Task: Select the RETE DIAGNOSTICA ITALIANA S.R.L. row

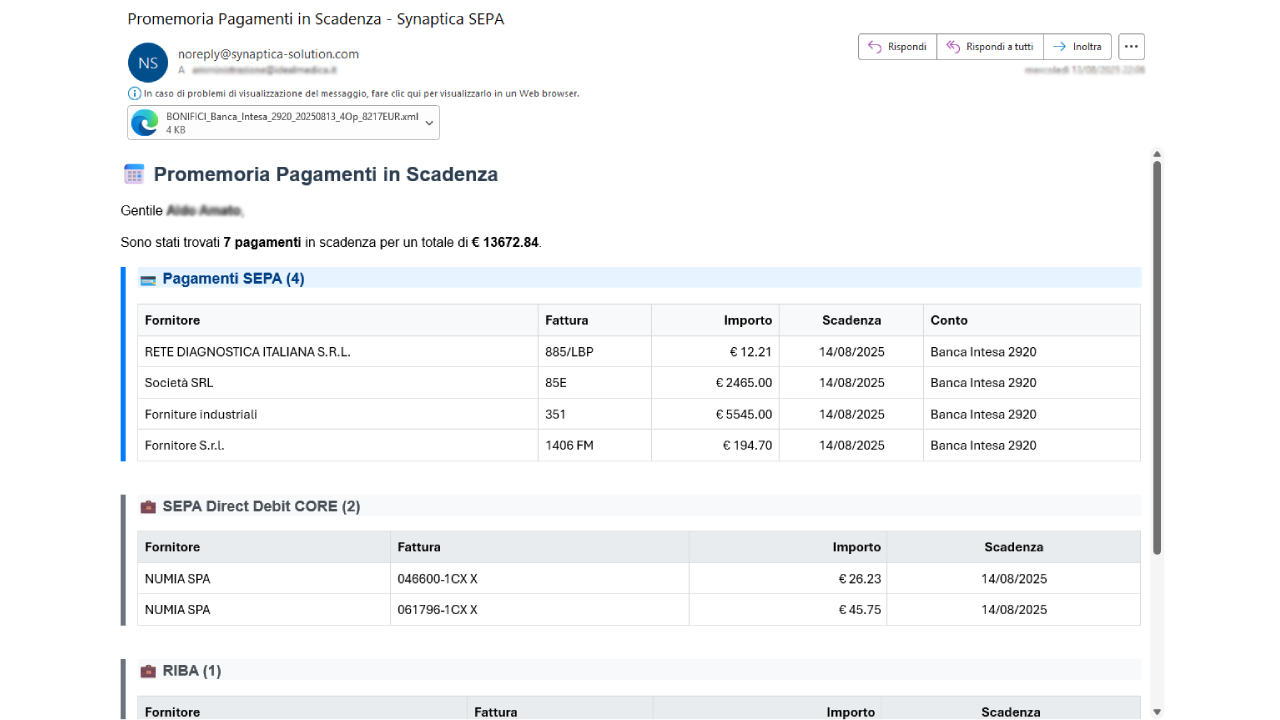Action: [247, 352]
